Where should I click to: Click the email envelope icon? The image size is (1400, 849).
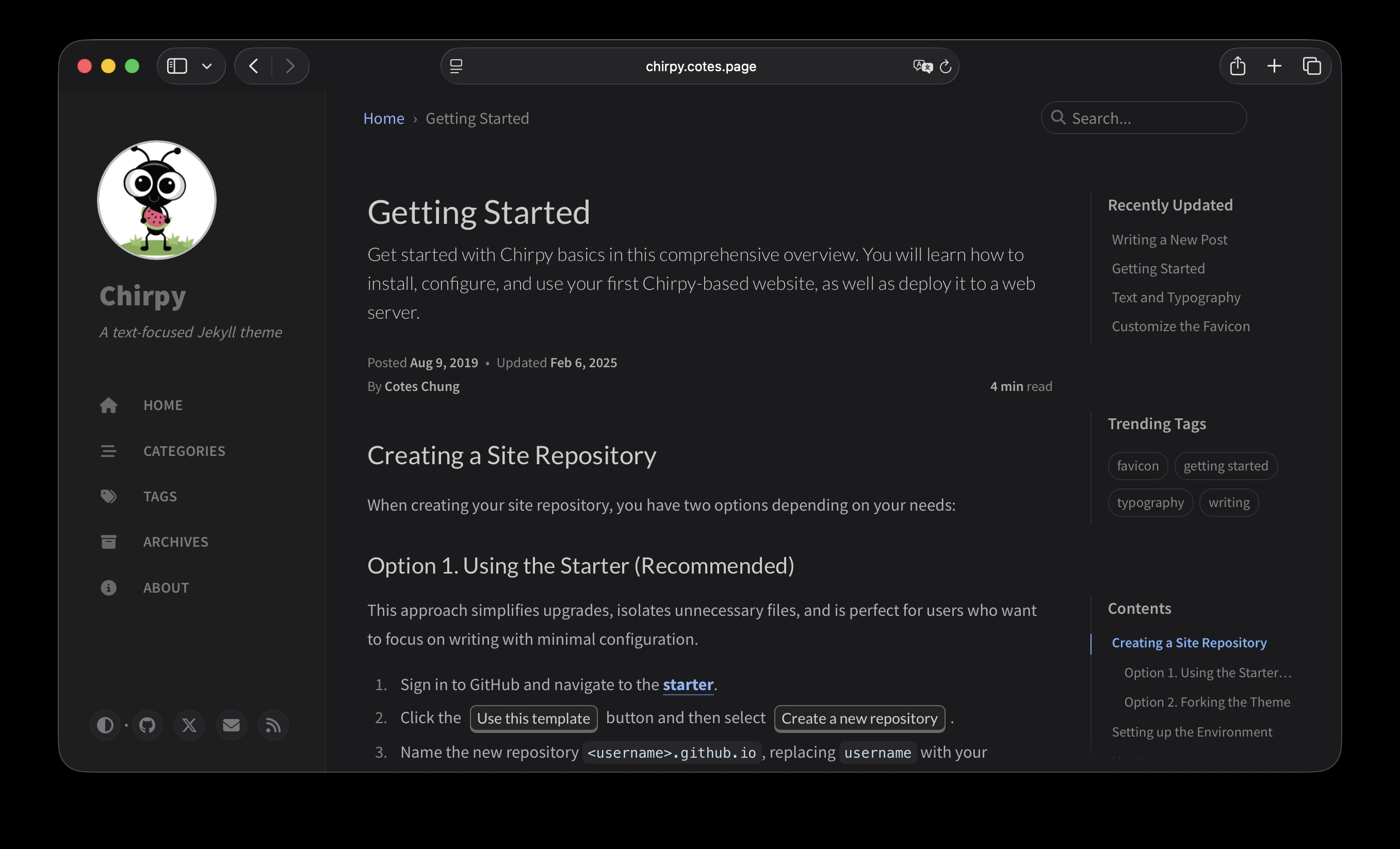click(x=231, y=725)
